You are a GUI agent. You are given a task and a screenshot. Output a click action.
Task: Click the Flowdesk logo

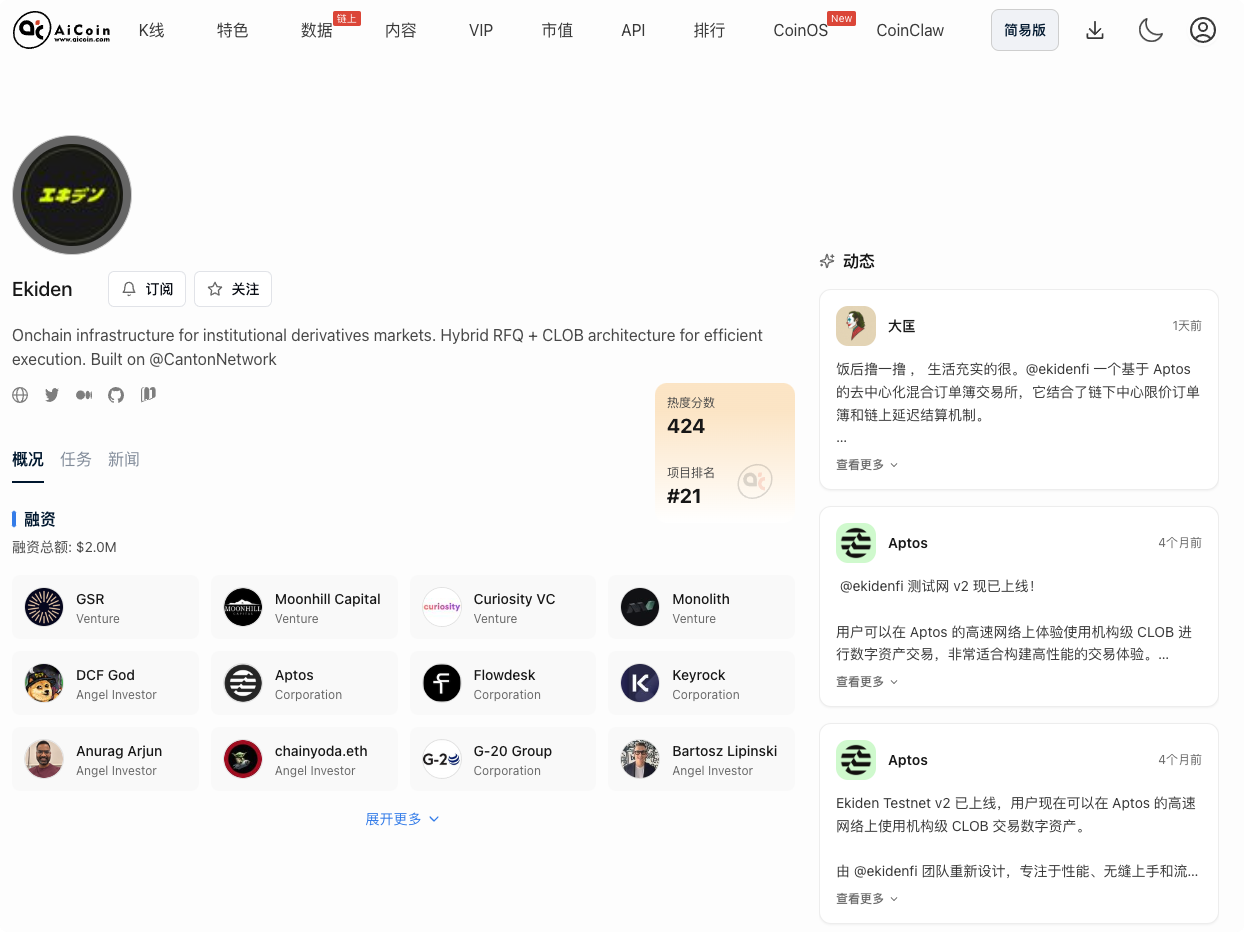(x=442, y=683)
